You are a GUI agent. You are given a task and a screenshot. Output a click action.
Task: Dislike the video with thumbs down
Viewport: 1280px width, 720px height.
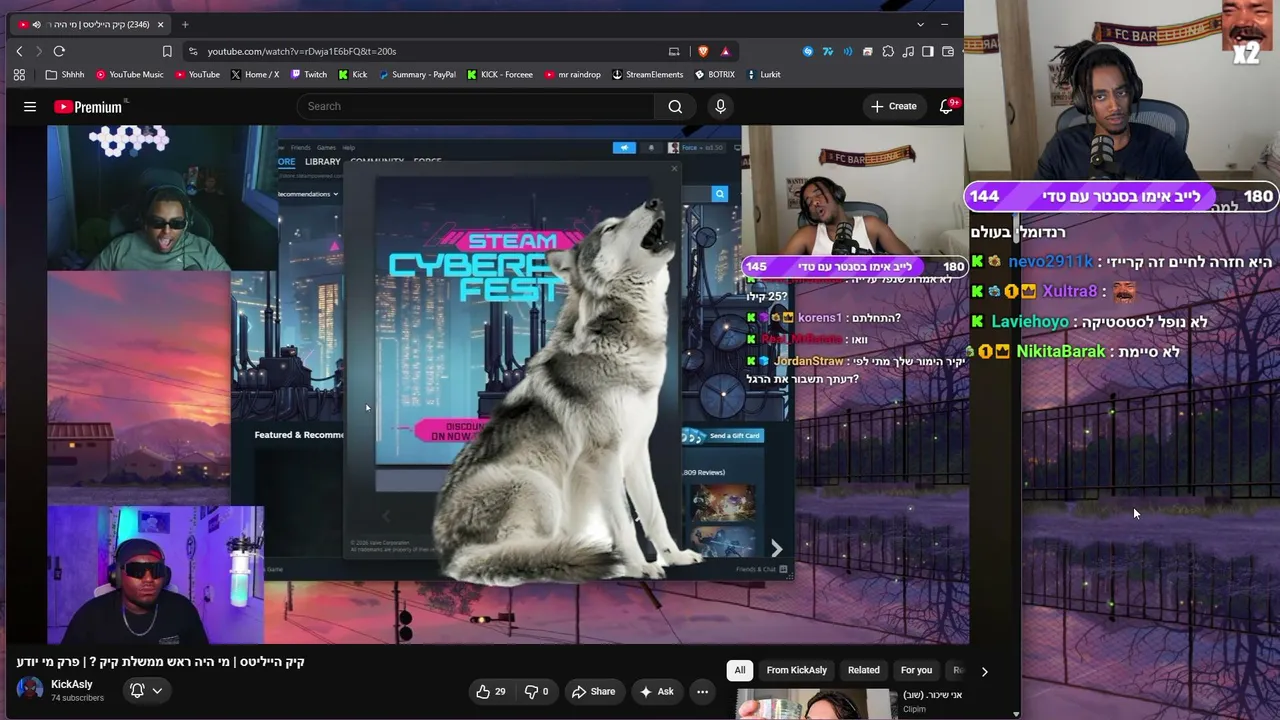coord(537,691)
